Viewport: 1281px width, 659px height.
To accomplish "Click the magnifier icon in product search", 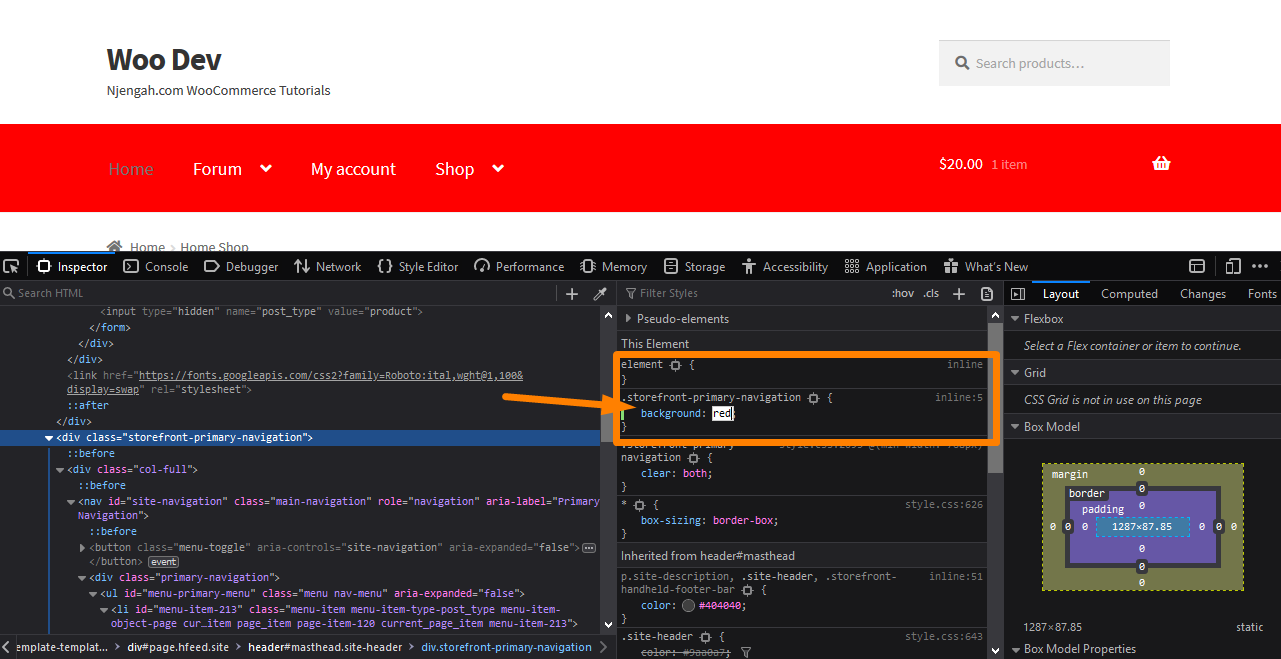I will pos(962,63).
